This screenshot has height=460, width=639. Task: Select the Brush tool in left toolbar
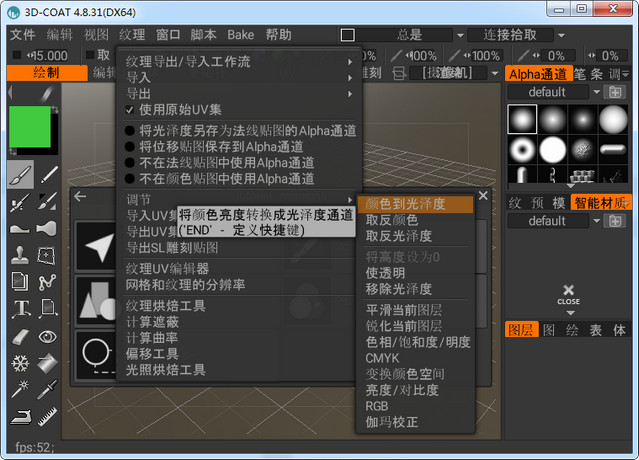coord(20,175)
